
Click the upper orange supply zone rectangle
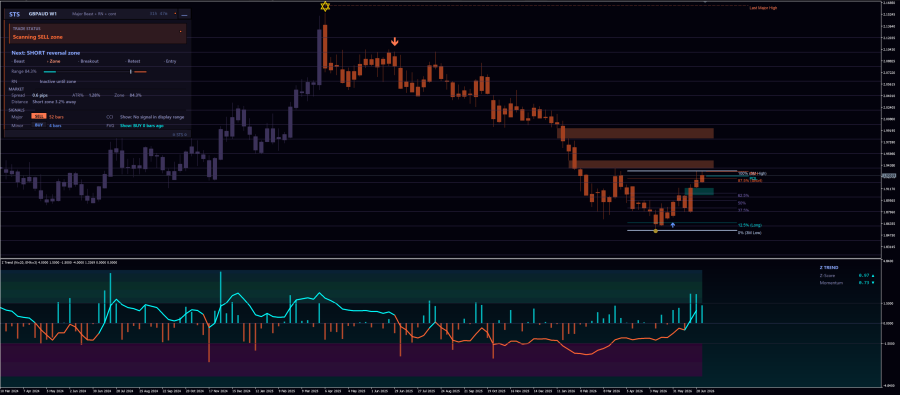(635, 133)
